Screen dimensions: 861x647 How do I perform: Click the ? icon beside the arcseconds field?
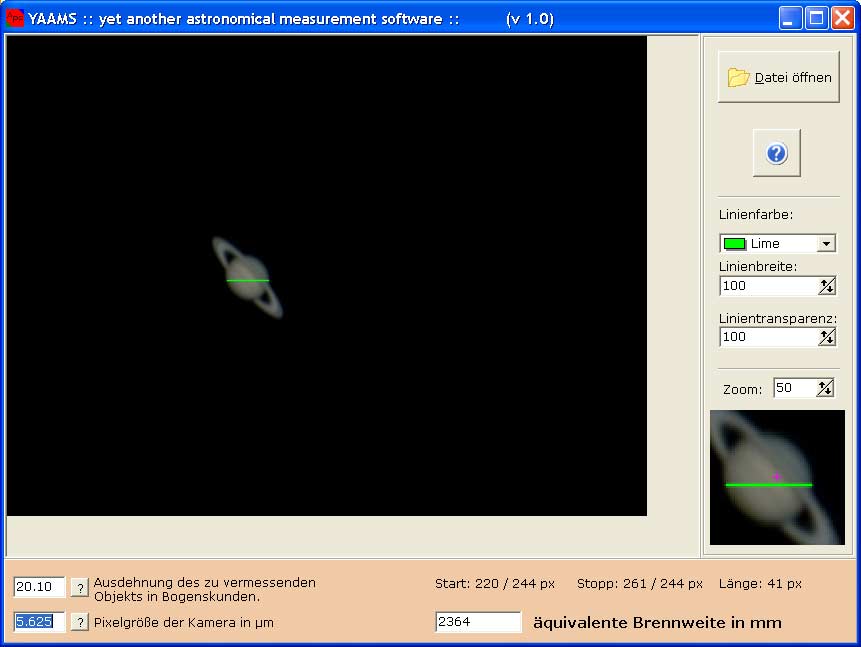[79, 587]
